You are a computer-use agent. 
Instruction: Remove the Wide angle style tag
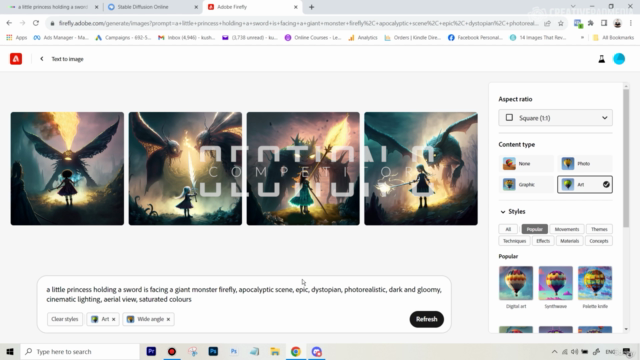pos(168,319)
